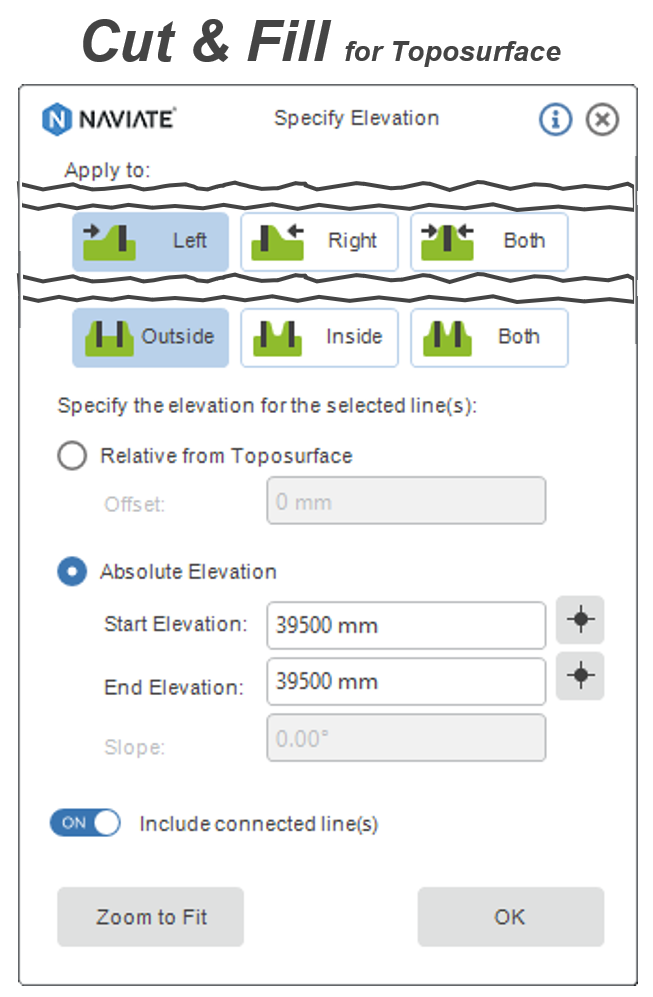Choose the Both sides apply icon
The height and width of the screenshot is (997, 653).
[446, 240]
